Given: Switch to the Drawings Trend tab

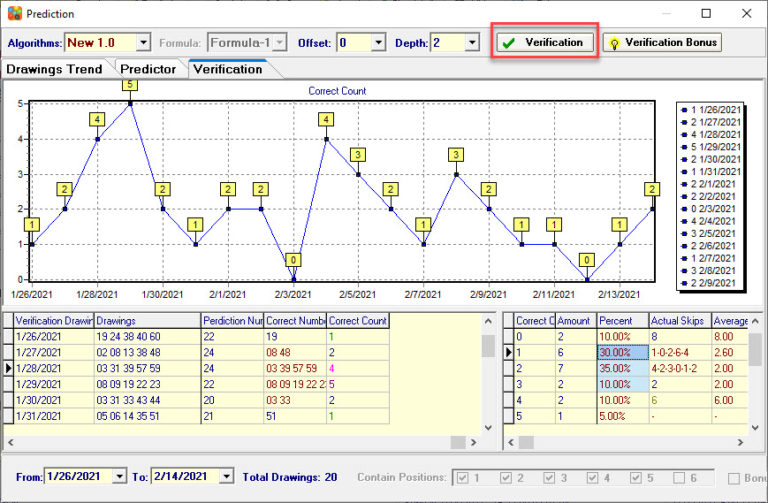Looking at the screenshot, I should pos(54,69).
